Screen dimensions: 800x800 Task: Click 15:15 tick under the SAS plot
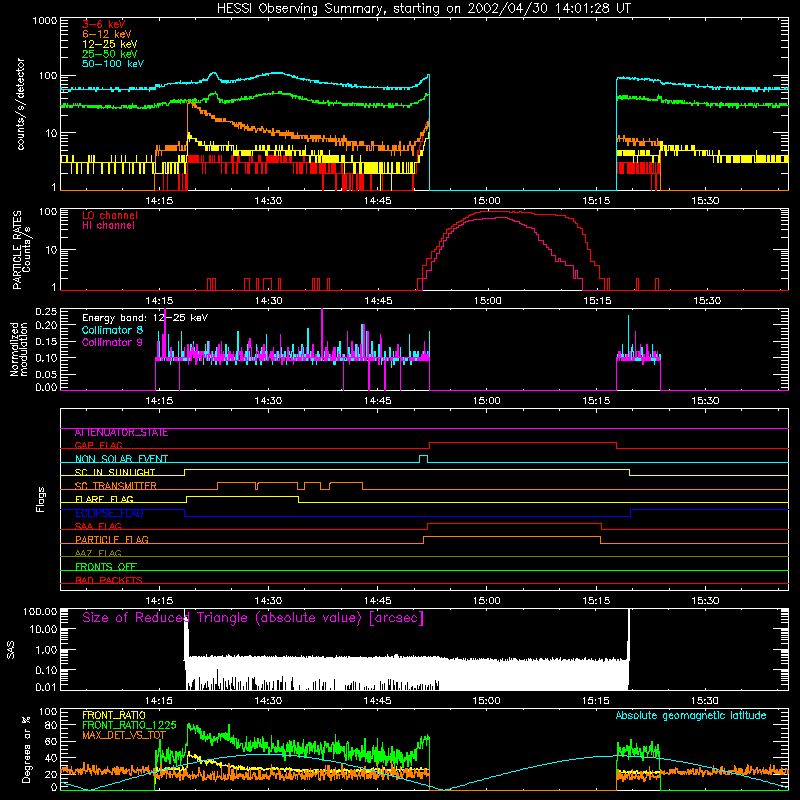(x=596, y=701)
